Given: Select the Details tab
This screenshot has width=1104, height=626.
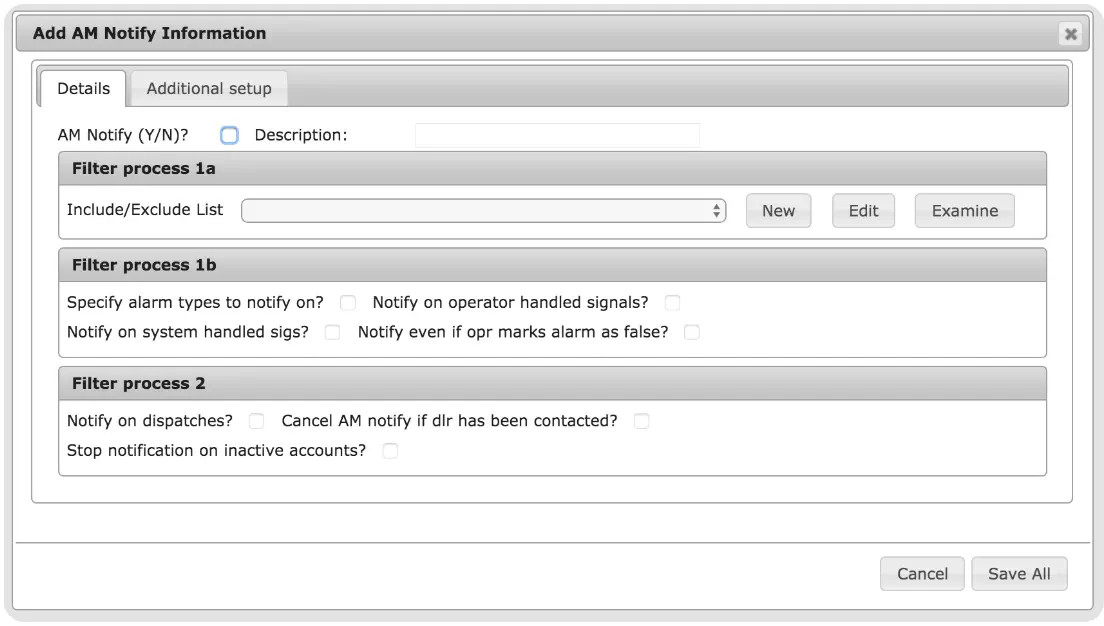Looking at the screenshot, I should click(83, 89).
